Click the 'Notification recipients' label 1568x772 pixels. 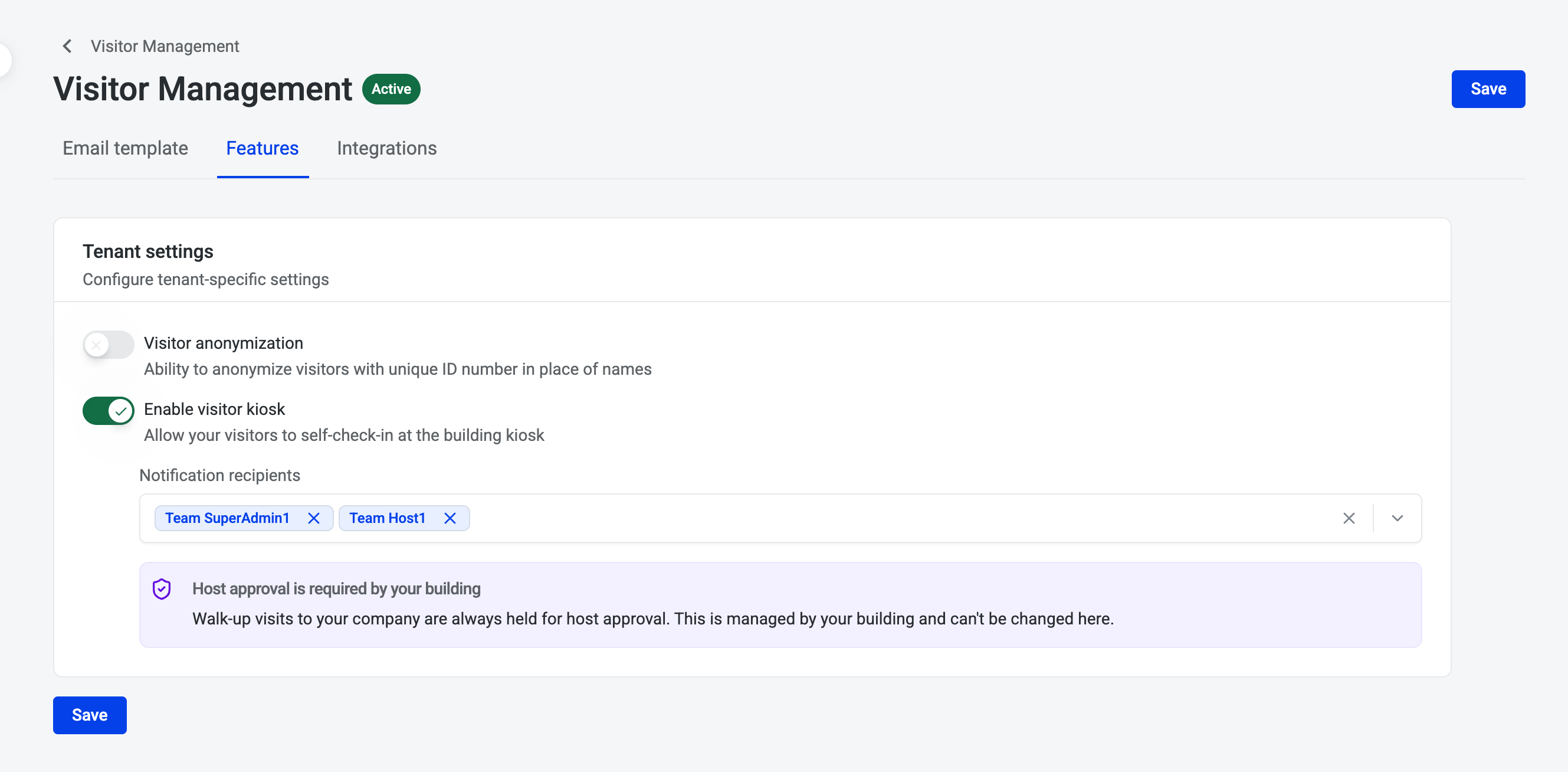coord(219,476)
